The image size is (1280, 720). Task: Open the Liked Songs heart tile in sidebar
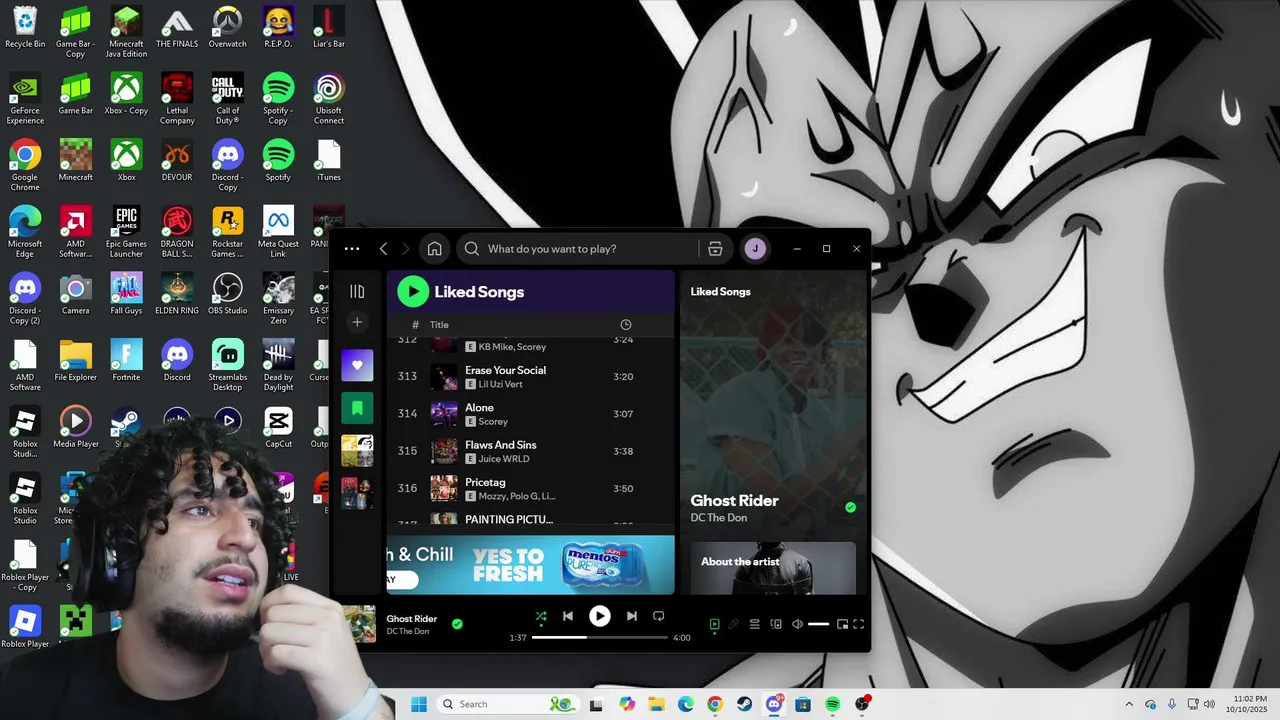point(357,365)
